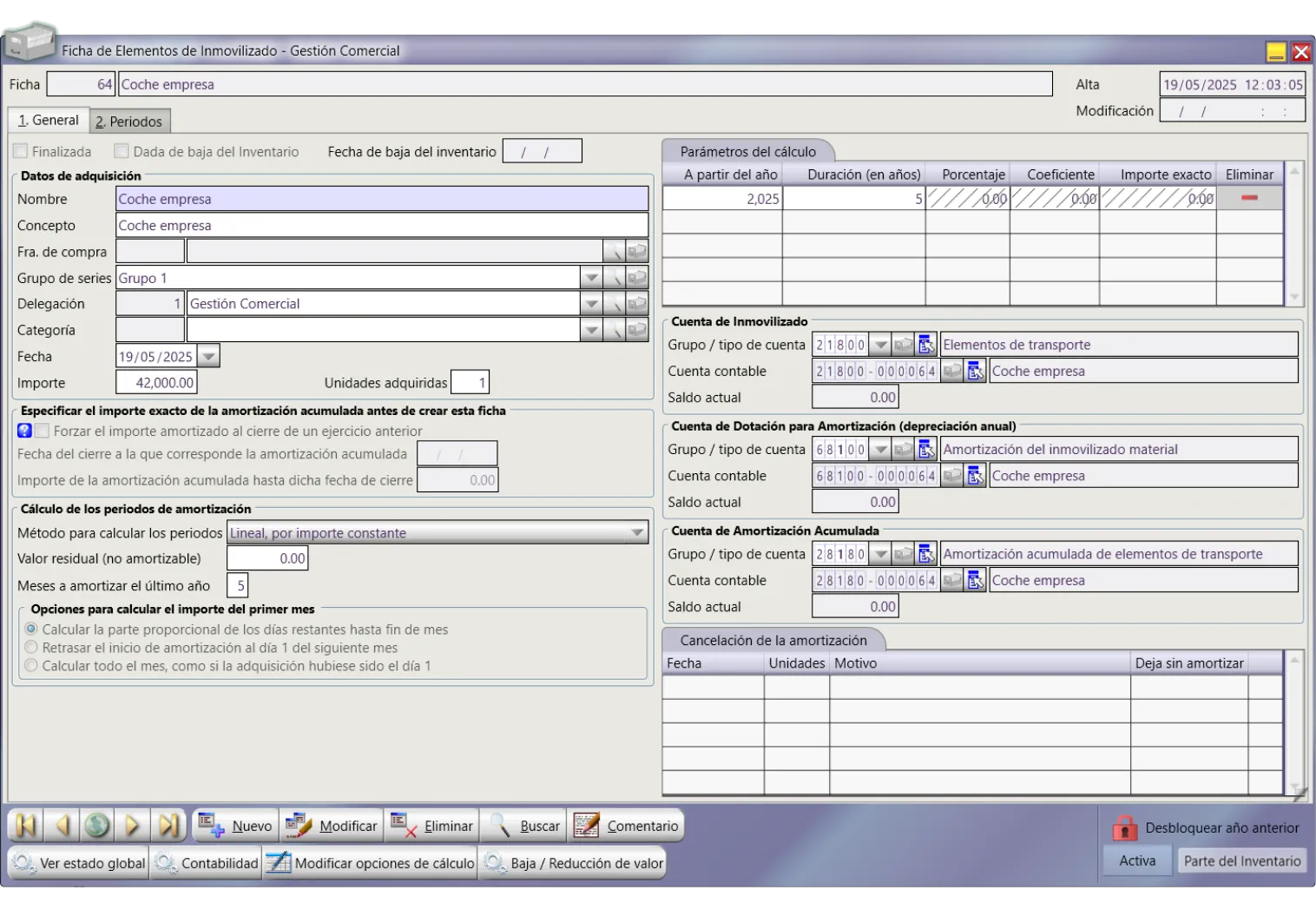Click the Nuevo button
This screenshot has width=1316, height=903.
click(234, 826)
